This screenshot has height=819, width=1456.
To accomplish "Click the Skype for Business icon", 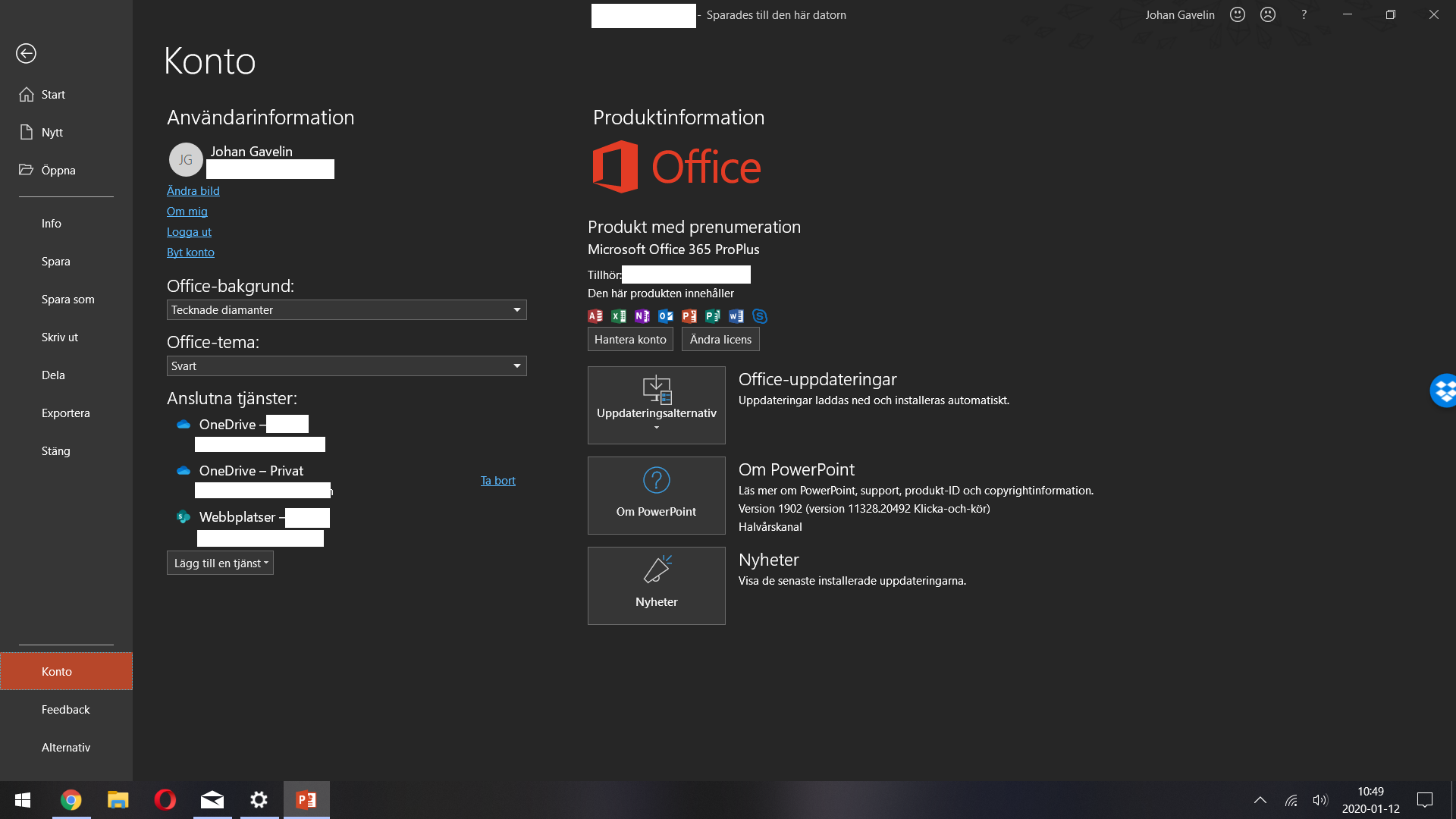I will click(x=760, y=316).
